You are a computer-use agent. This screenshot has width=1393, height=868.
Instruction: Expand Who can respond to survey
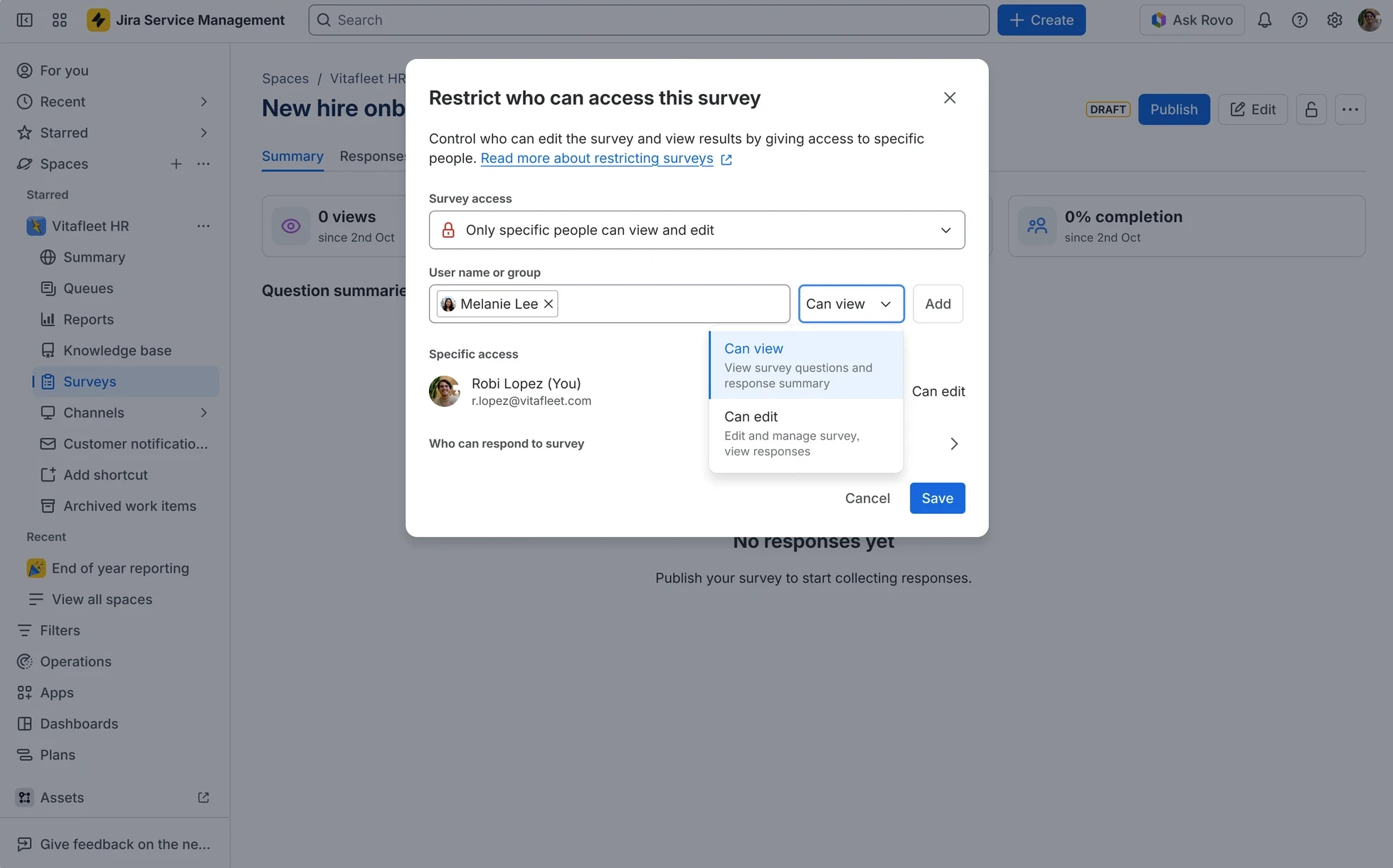click(x=953, y=444)
